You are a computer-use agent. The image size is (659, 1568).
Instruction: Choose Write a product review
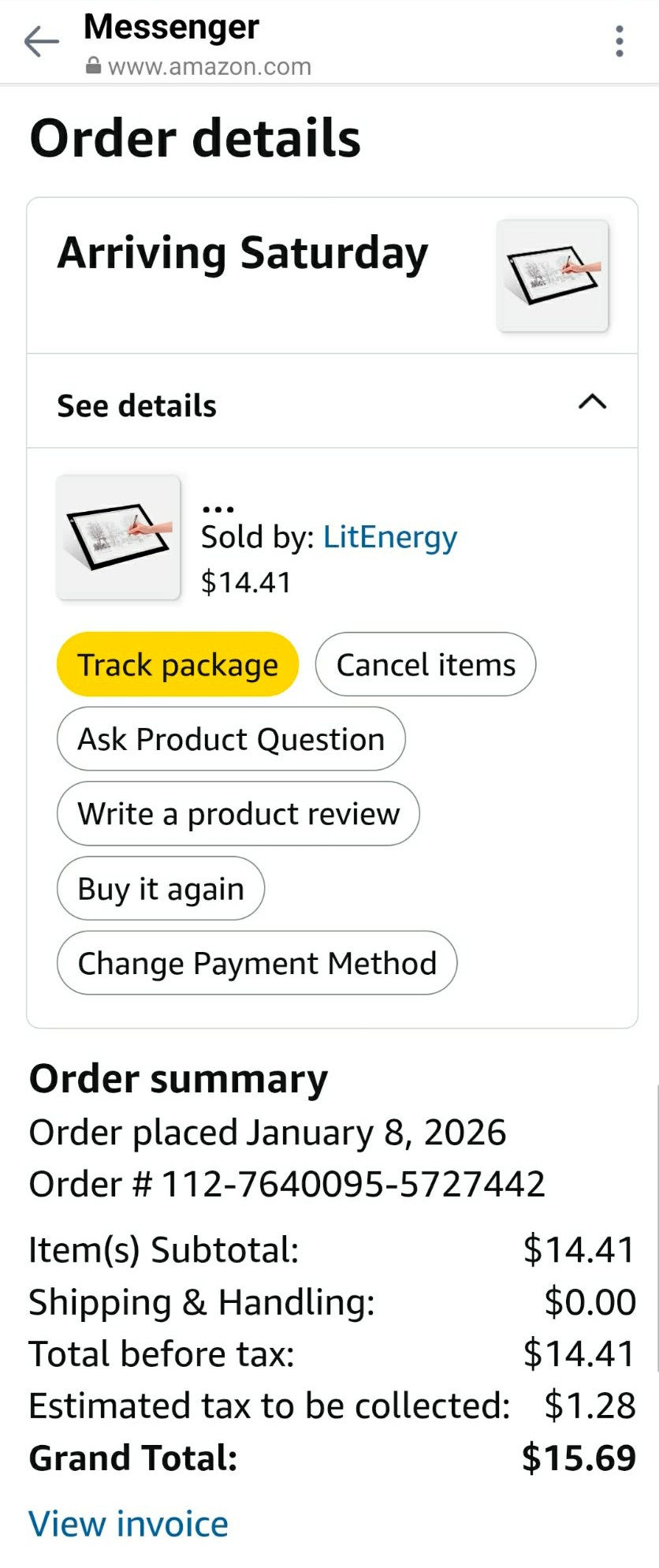coord(238,814)
